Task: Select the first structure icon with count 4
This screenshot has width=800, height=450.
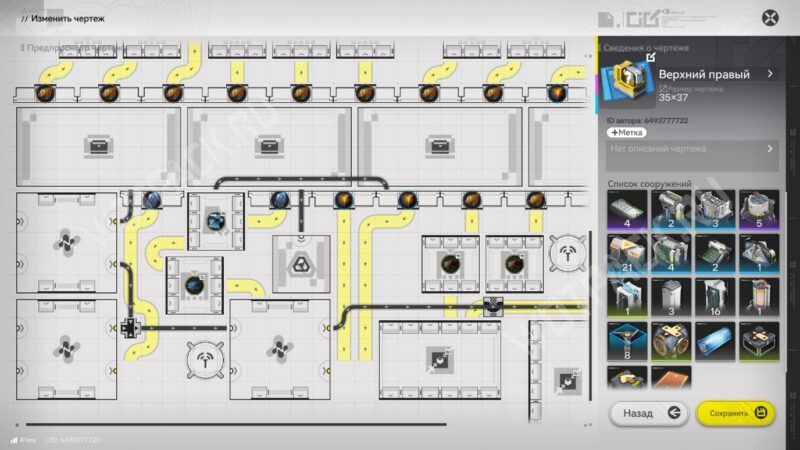Action: 626,210
